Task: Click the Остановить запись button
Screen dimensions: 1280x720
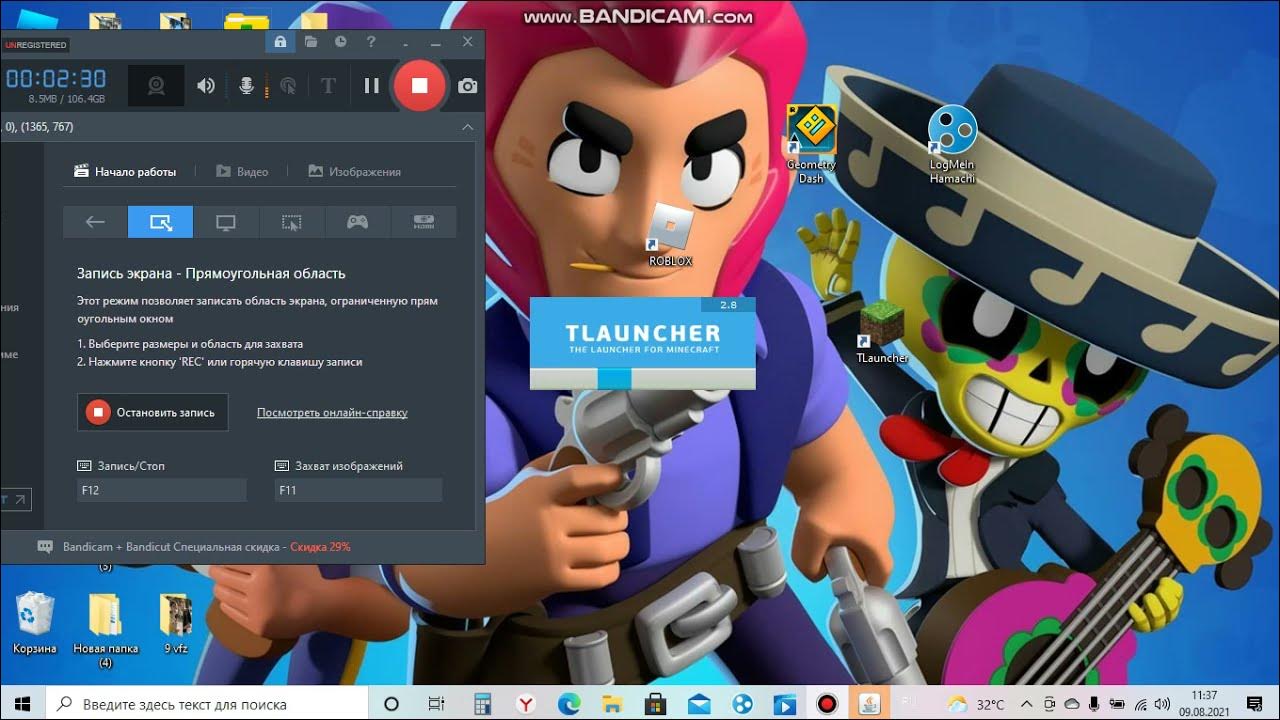Action: (152, 412)
